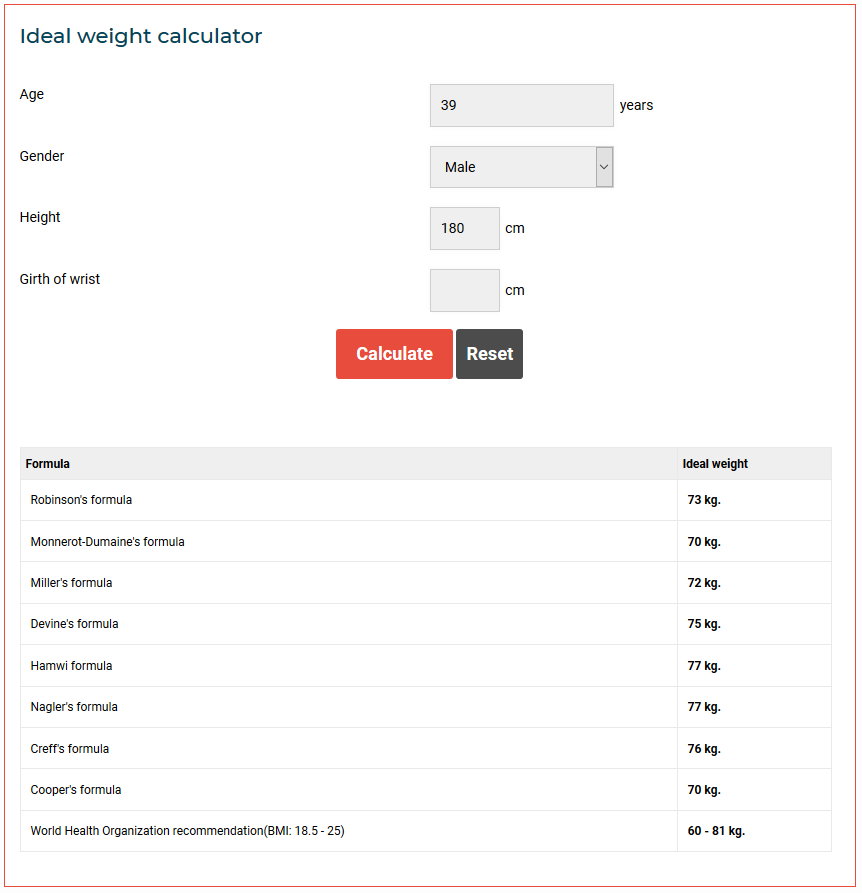Click the Miller's formula row

(x=71, y=583)
